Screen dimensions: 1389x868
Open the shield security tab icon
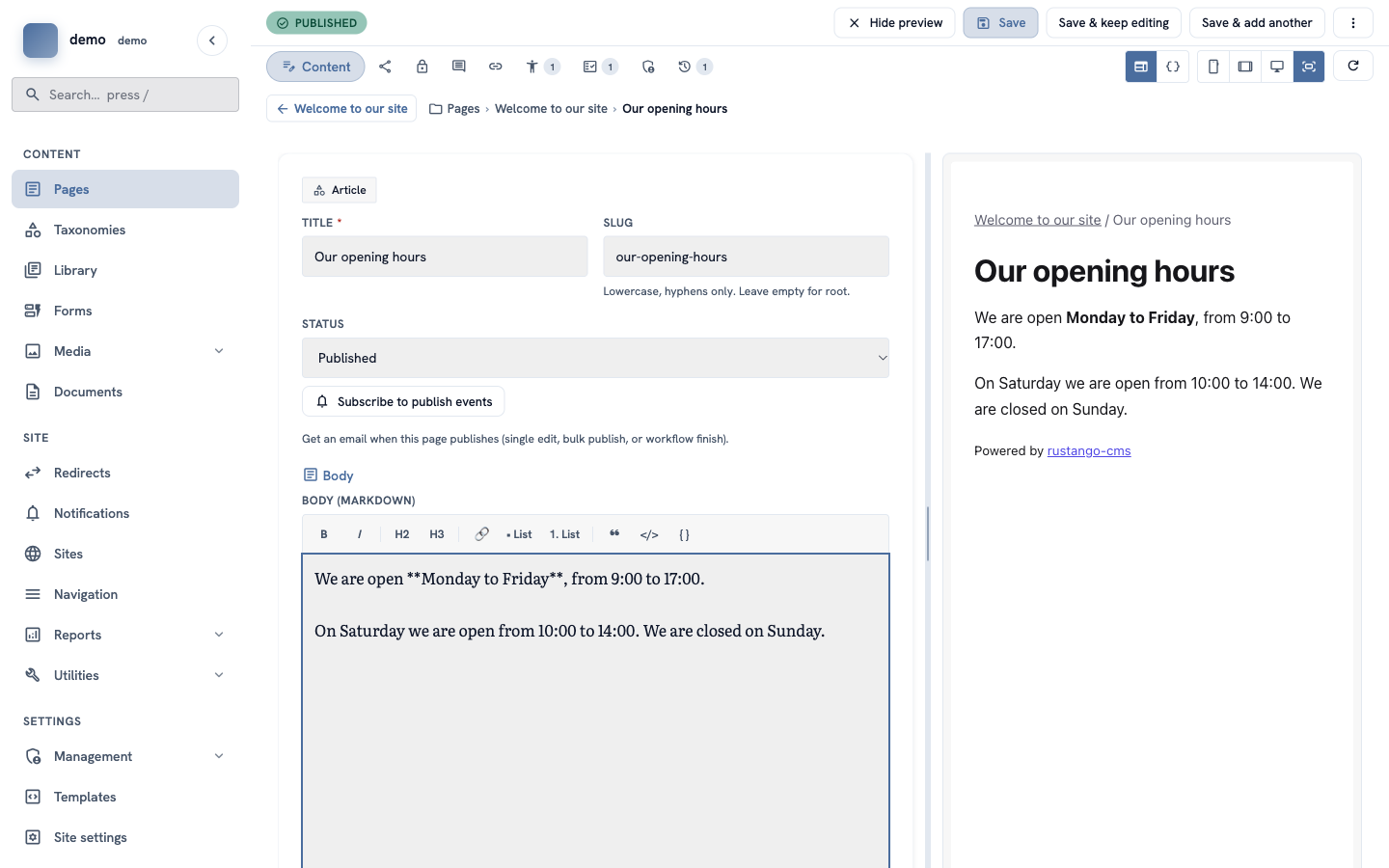[x=648, y=67]
